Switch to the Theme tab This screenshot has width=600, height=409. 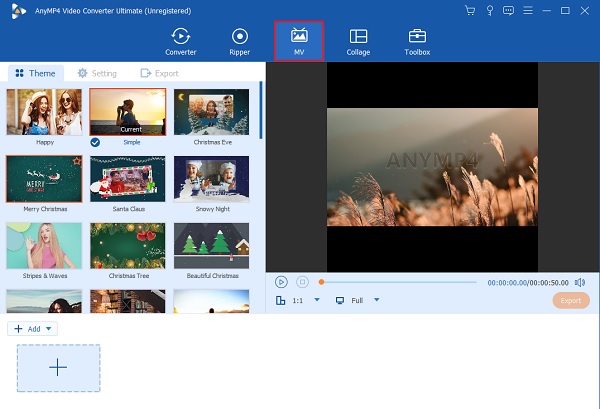point(35,73)
